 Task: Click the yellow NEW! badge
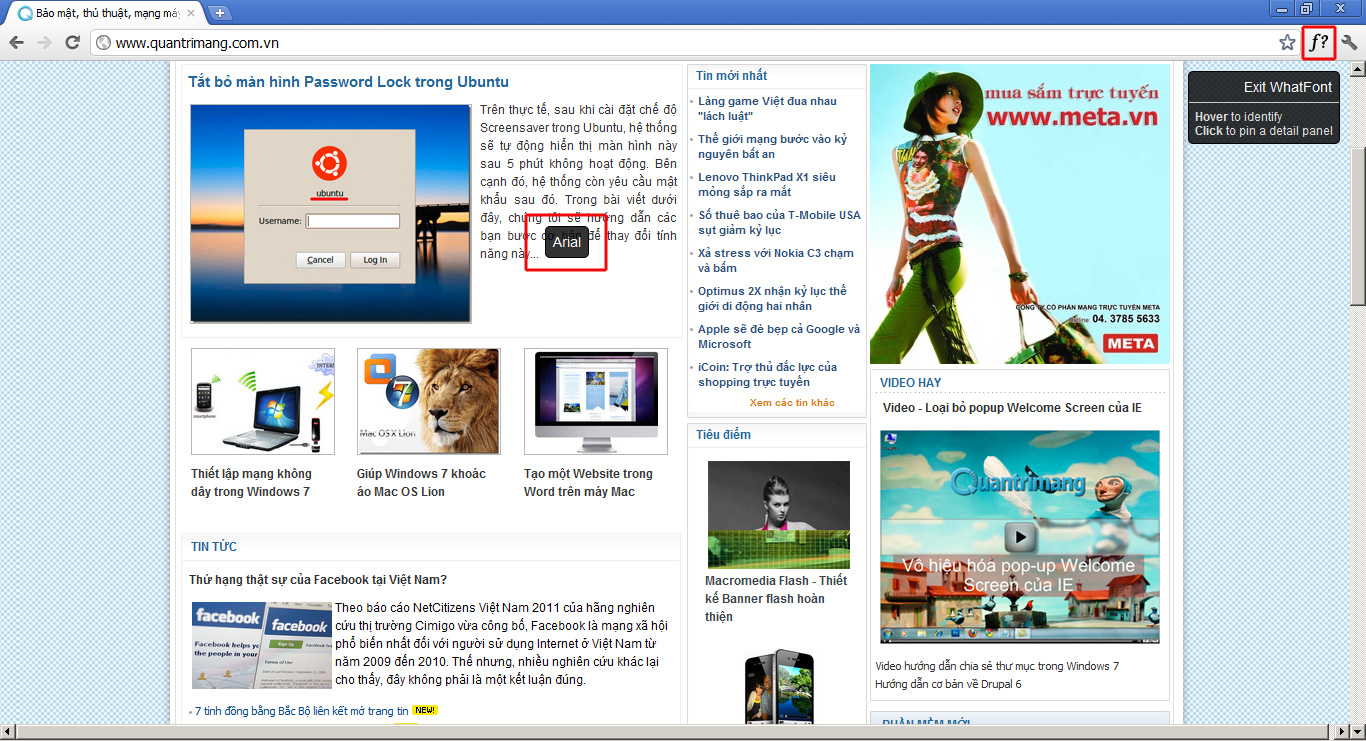(x=425, y=711)
